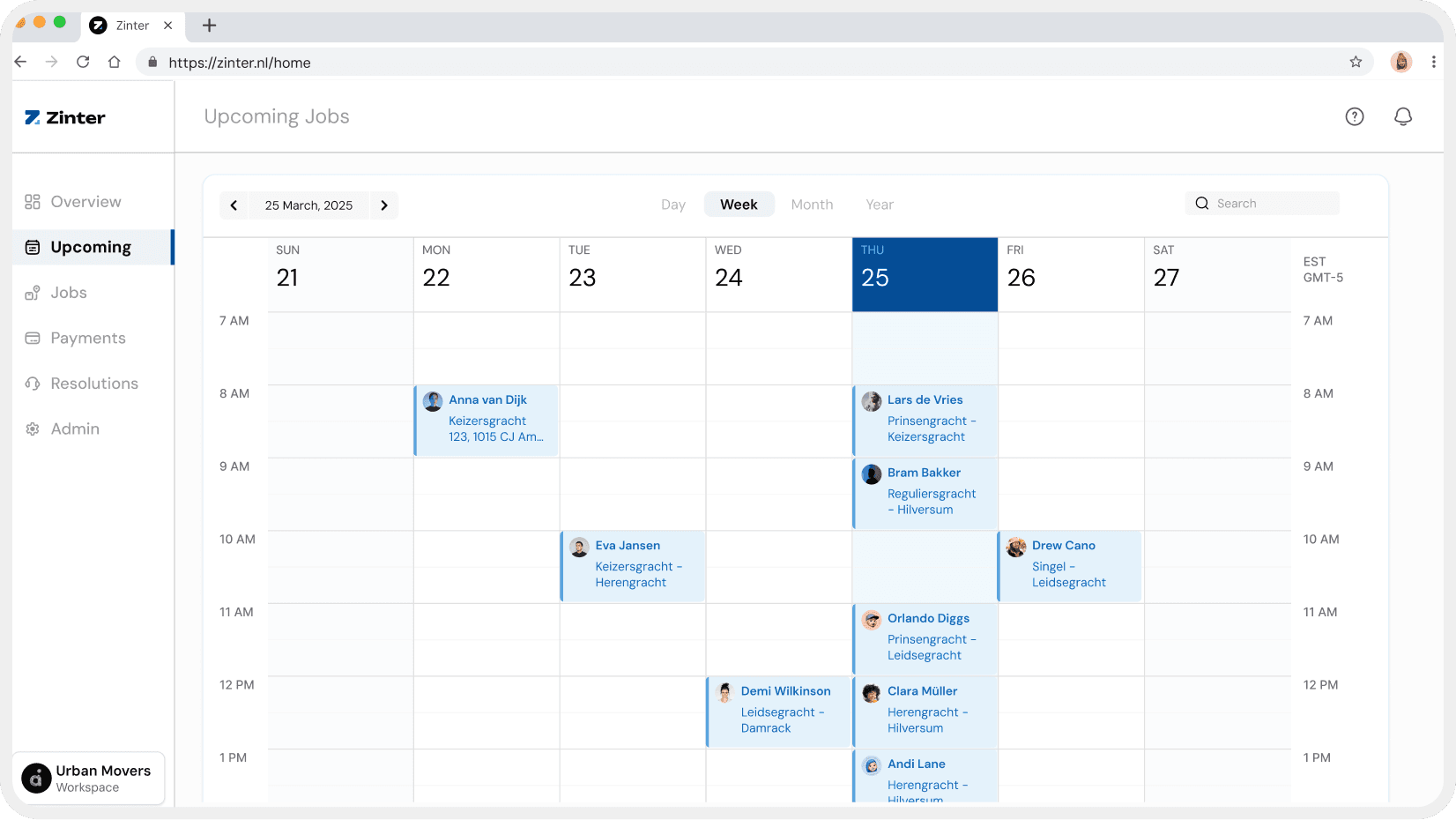The height and width of the screenshot is (820, 1456).
Task: Click the Resolutions history icon
Action: click(x=33, y=384)
